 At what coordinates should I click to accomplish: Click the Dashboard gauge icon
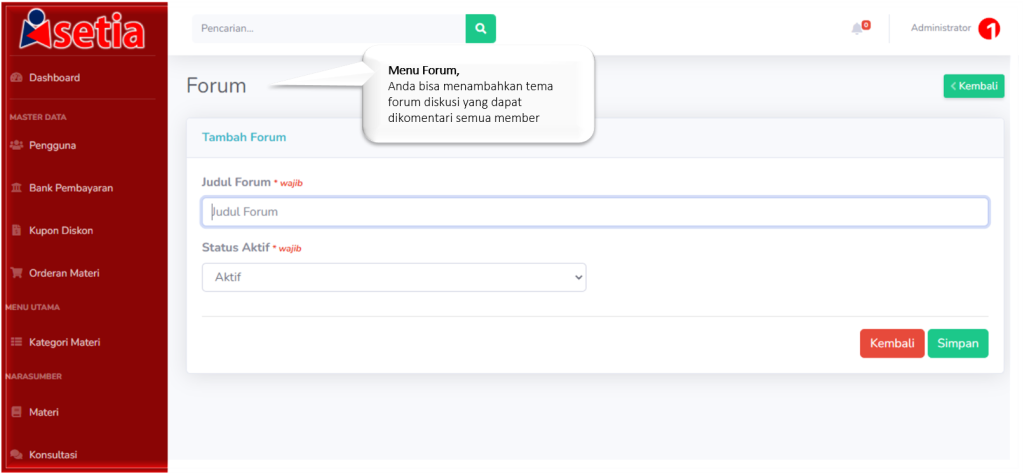tap(17, 78)
